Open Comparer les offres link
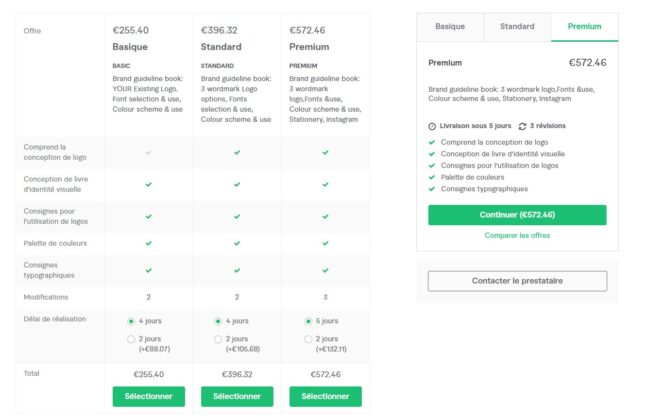 [x=517, y=235]
